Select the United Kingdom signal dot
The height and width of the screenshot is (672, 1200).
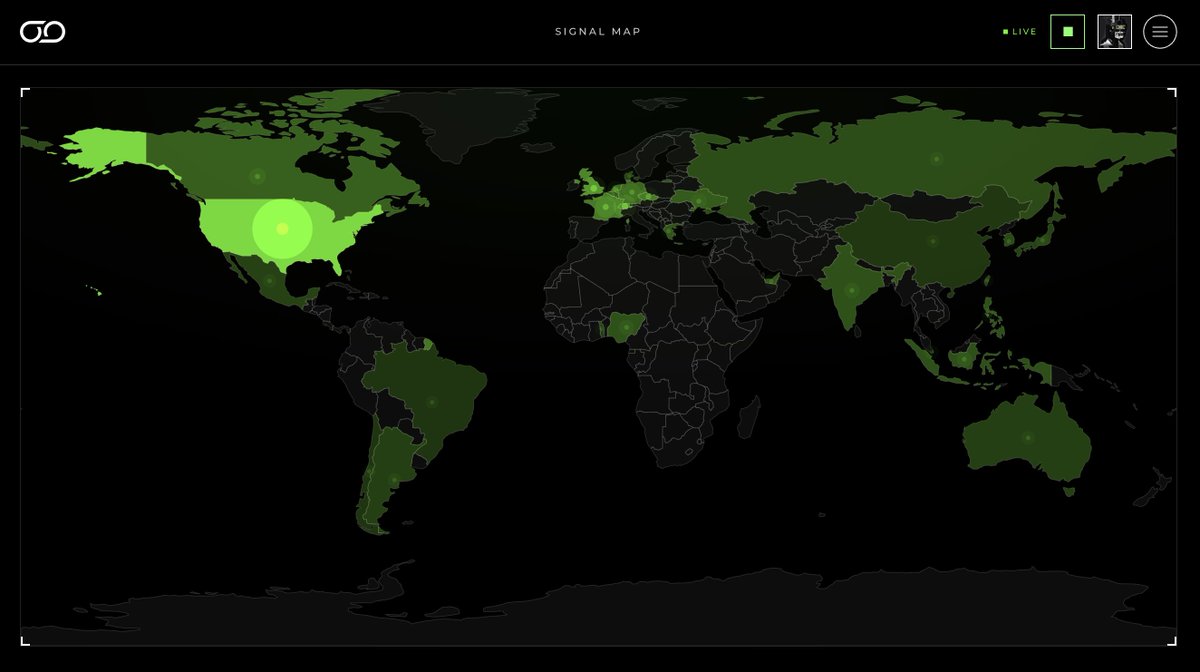click(593, 188)
